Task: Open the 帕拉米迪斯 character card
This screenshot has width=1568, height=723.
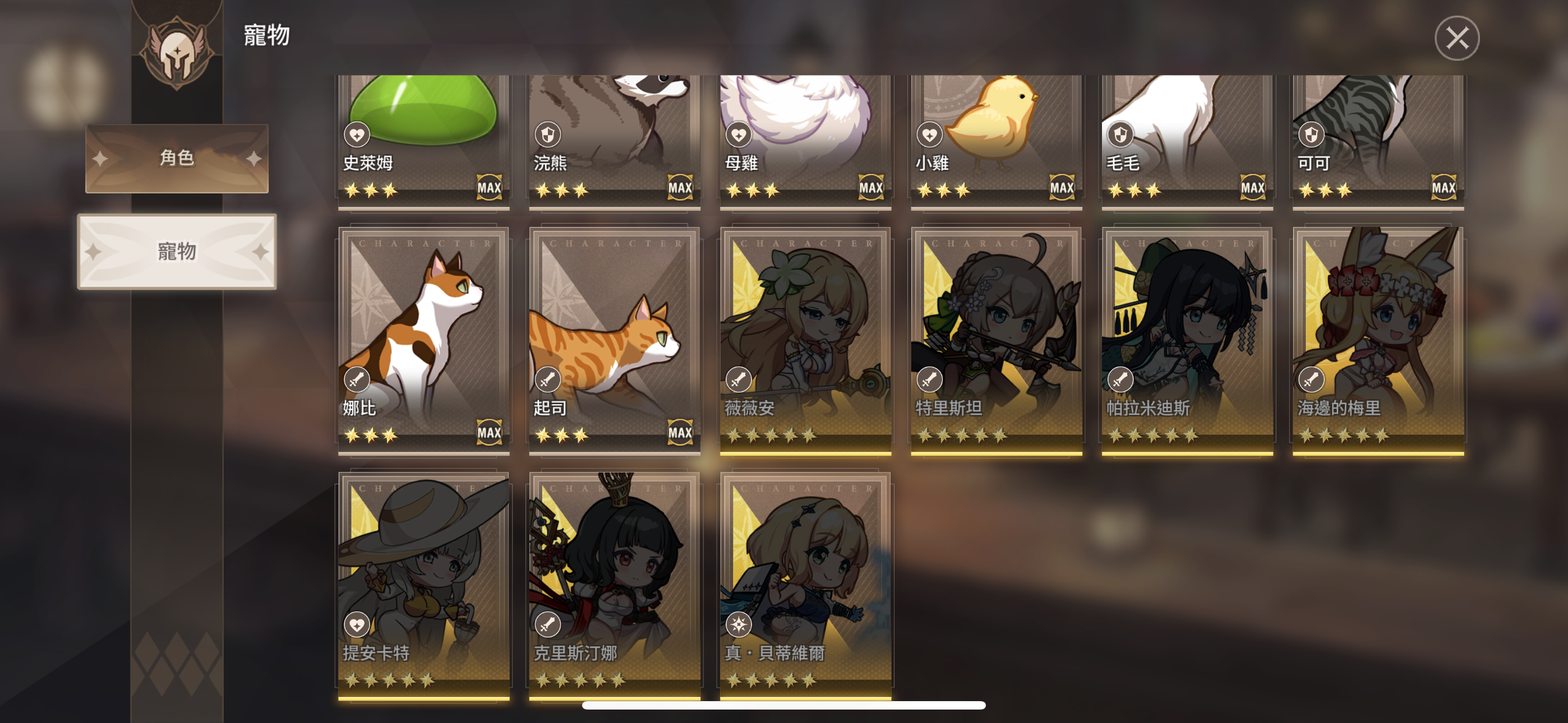Action: pos(1188,341)
